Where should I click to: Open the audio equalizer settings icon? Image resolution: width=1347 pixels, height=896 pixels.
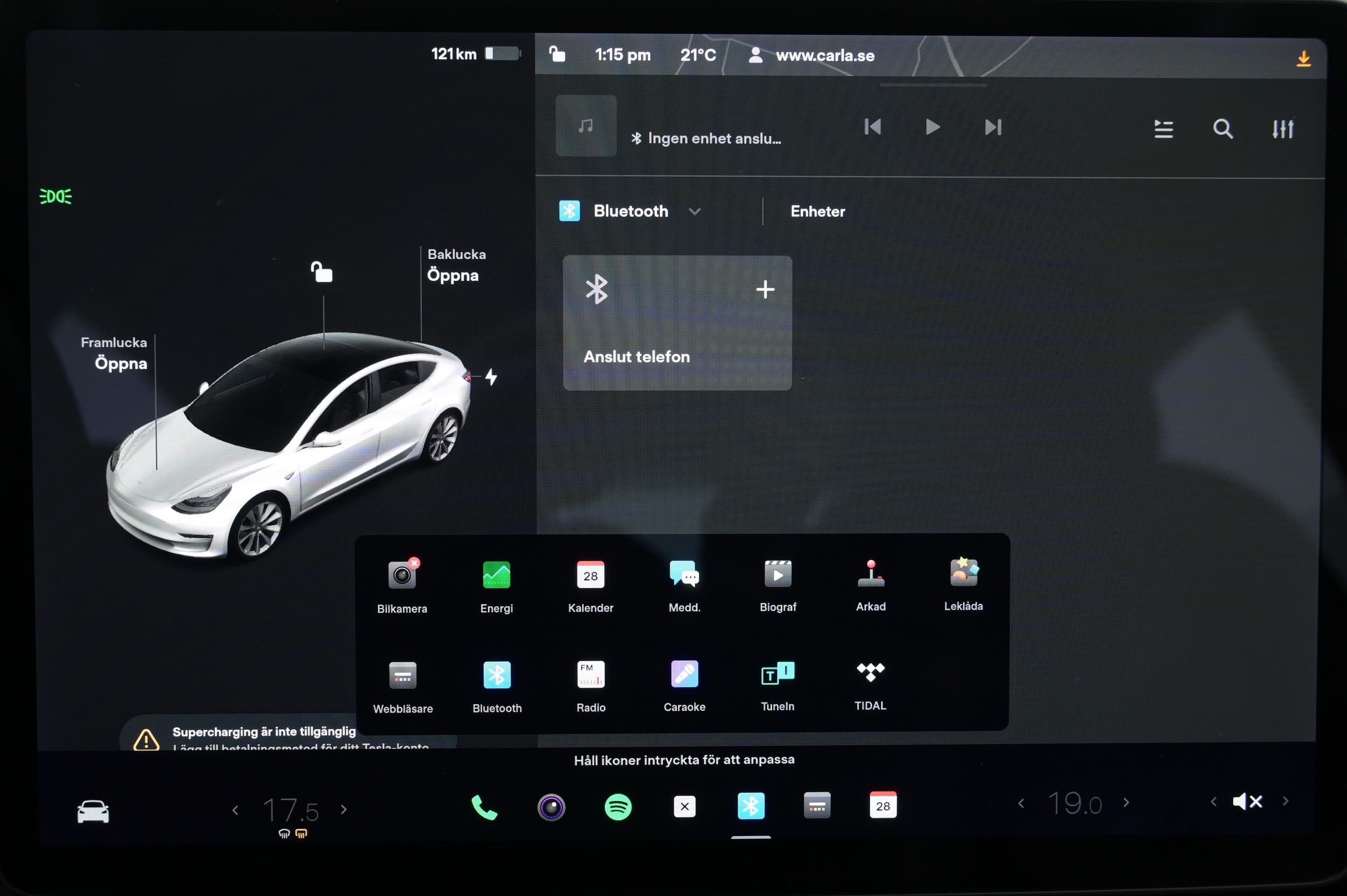pos(1282,129)
